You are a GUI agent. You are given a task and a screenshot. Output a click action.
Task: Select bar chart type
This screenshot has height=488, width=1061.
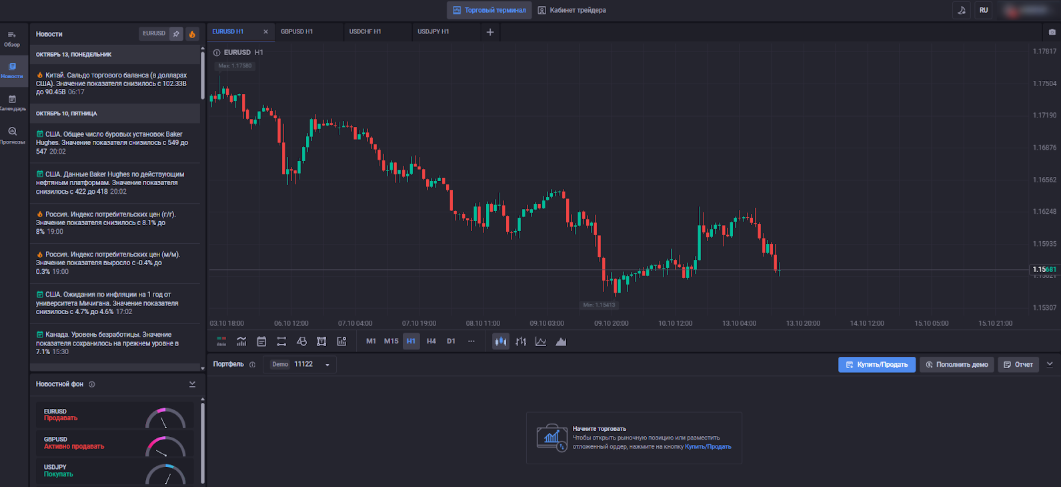tap(521, 341)
